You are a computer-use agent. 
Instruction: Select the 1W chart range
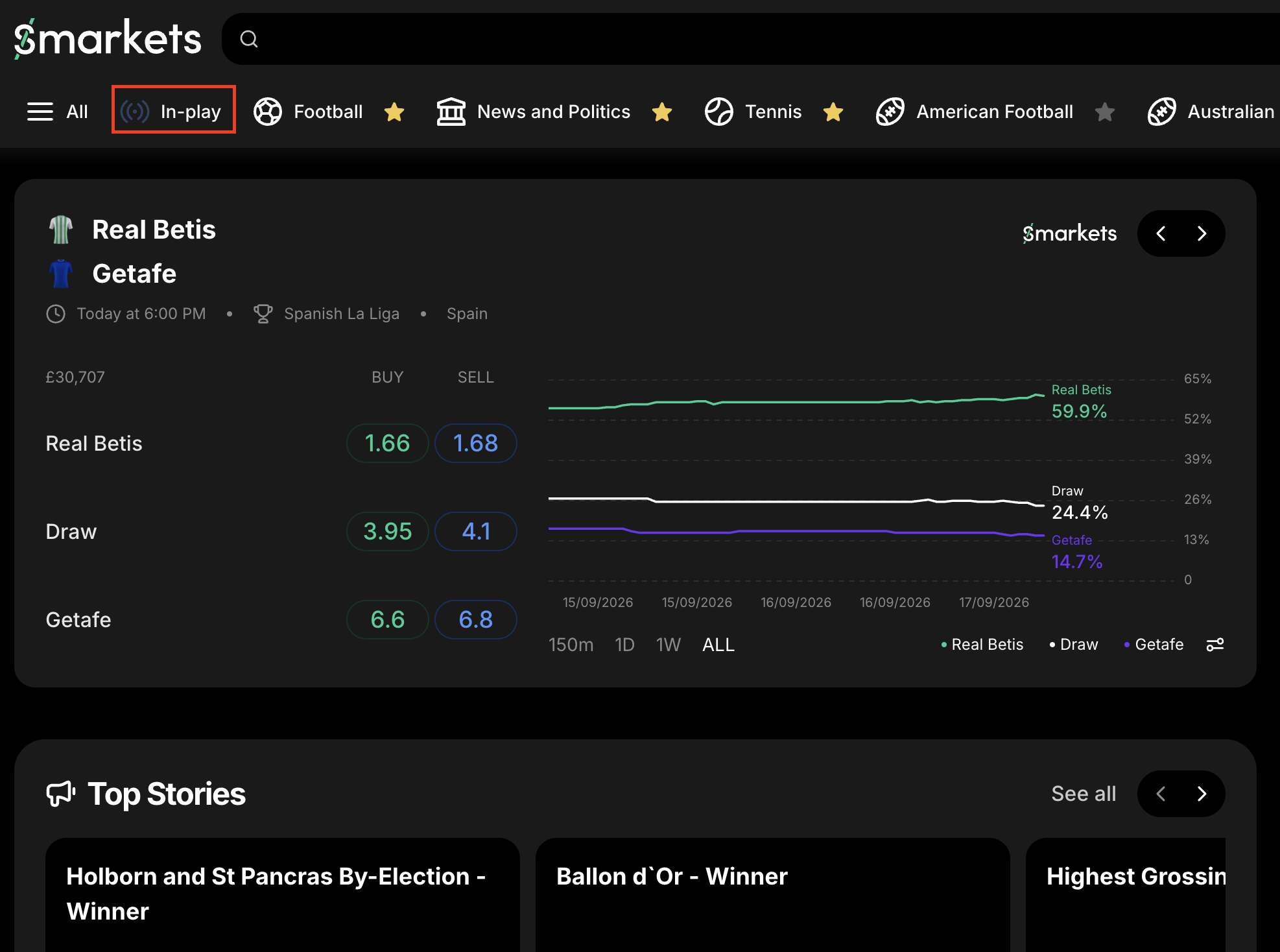[668, 645]
